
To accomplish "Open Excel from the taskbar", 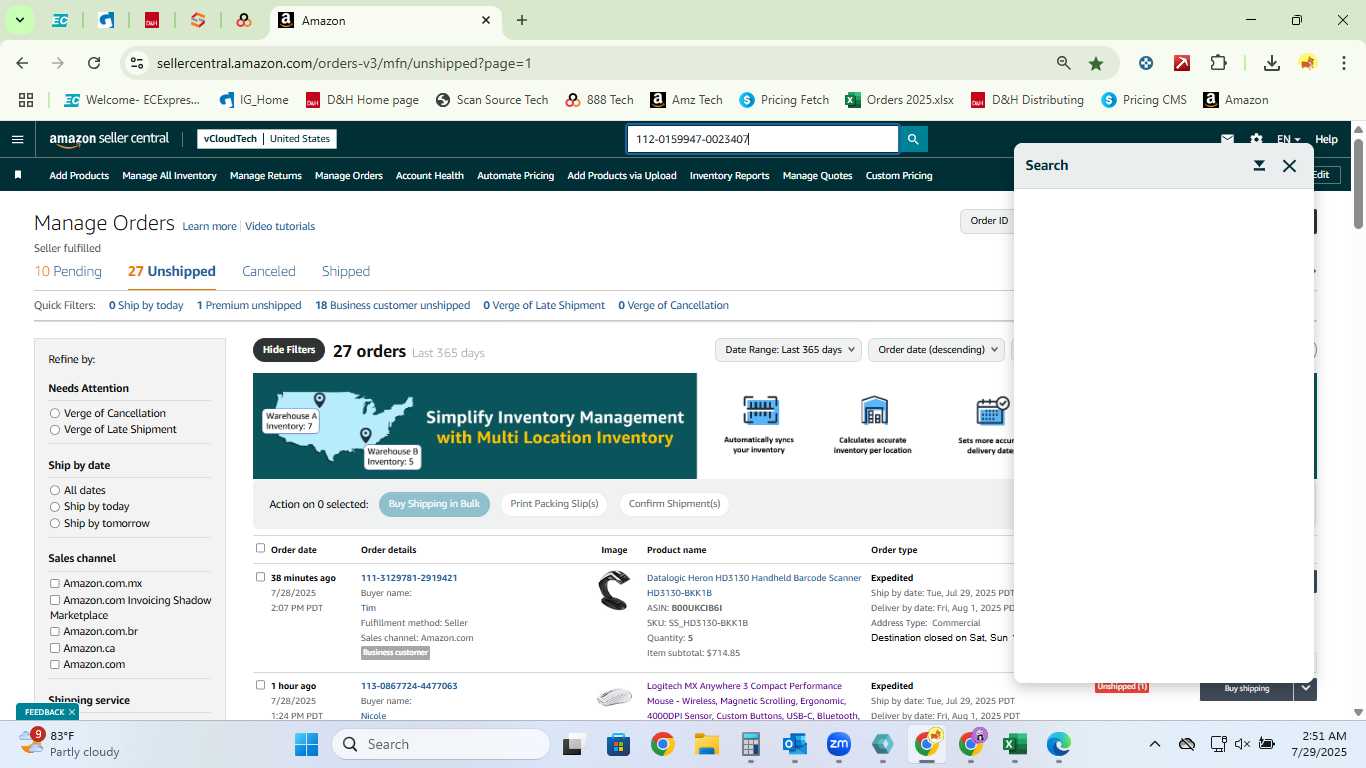I will (1015, 744).
